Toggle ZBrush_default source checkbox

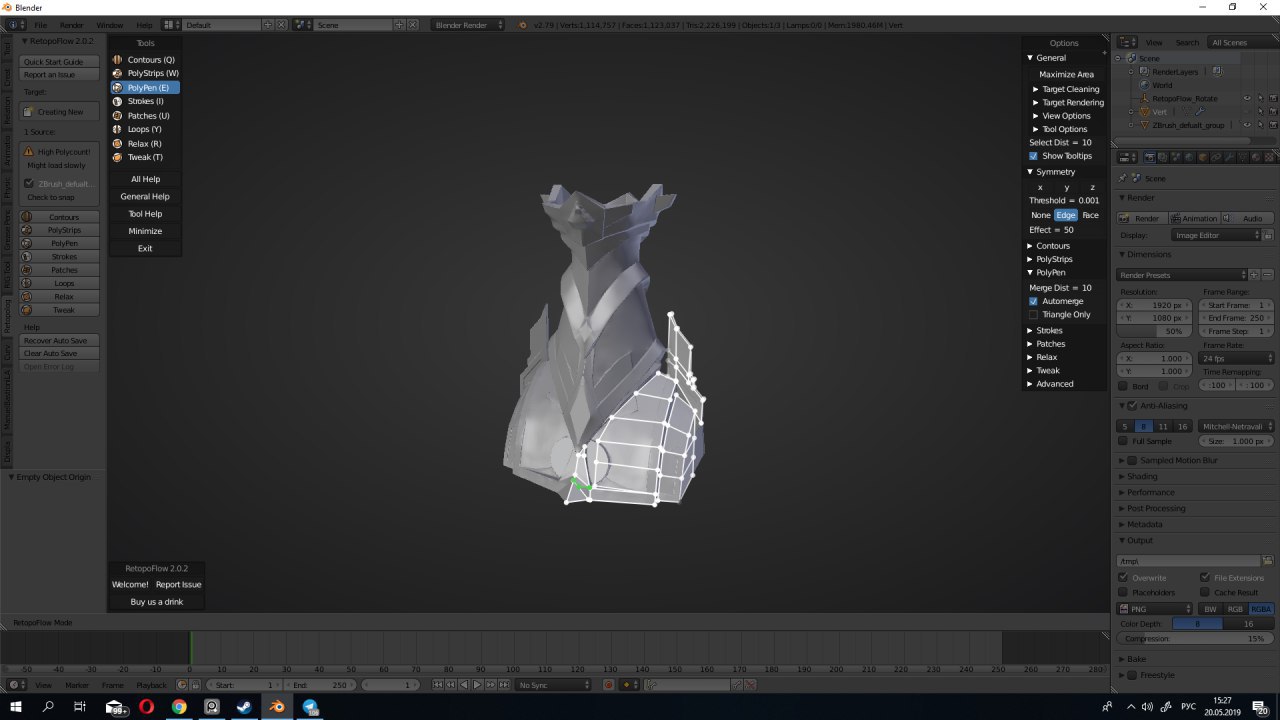pos(29,184)
